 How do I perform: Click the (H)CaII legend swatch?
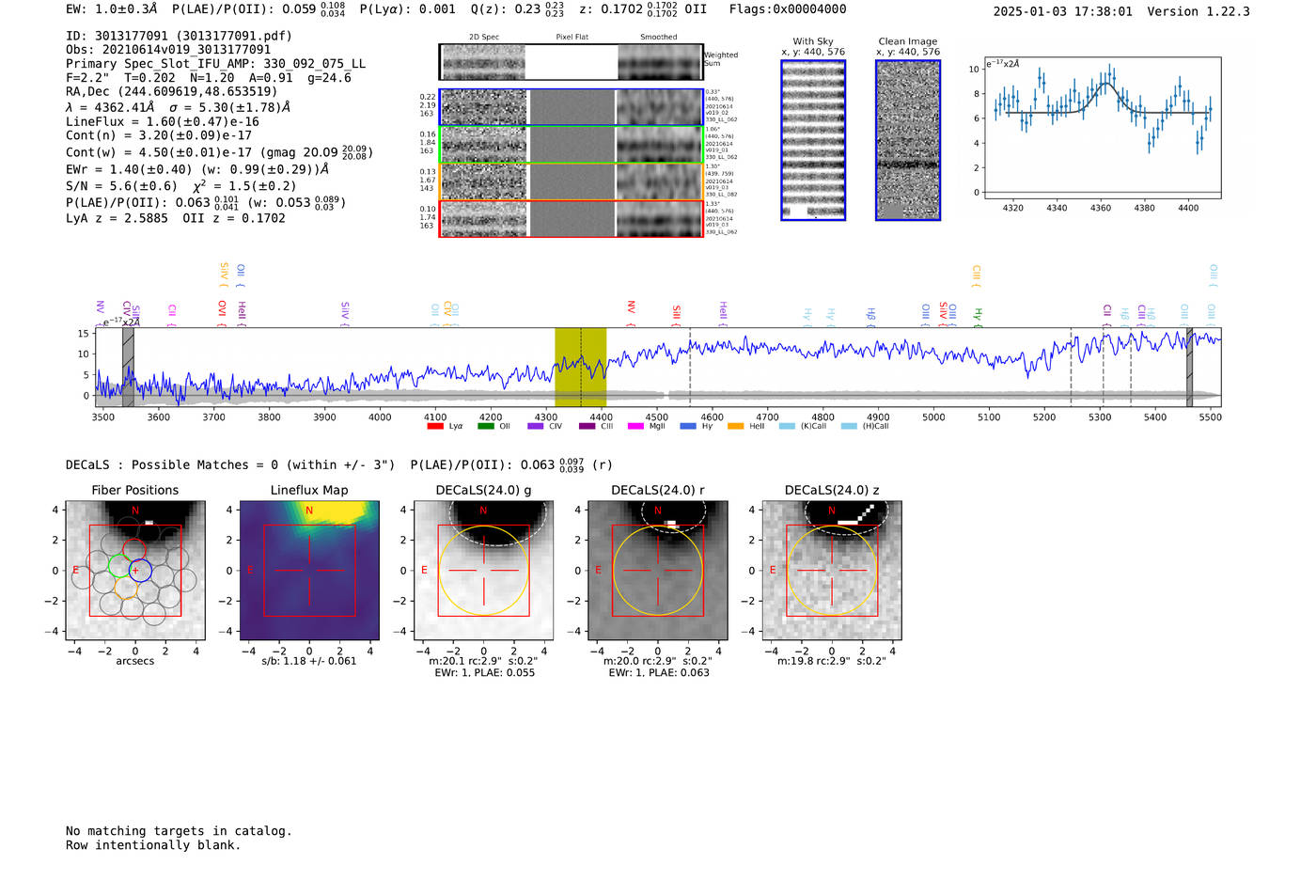click(x=849, y=426)
